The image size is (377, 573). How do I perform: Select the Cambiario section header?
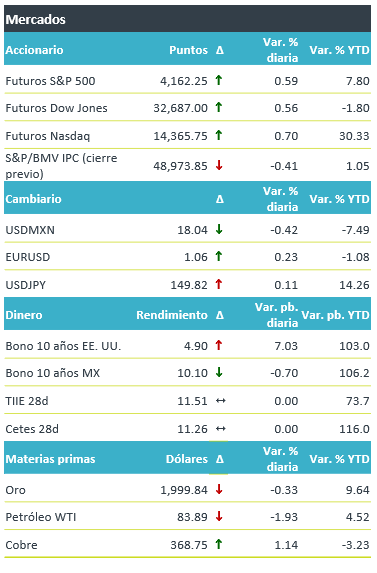tap(33, 199)
